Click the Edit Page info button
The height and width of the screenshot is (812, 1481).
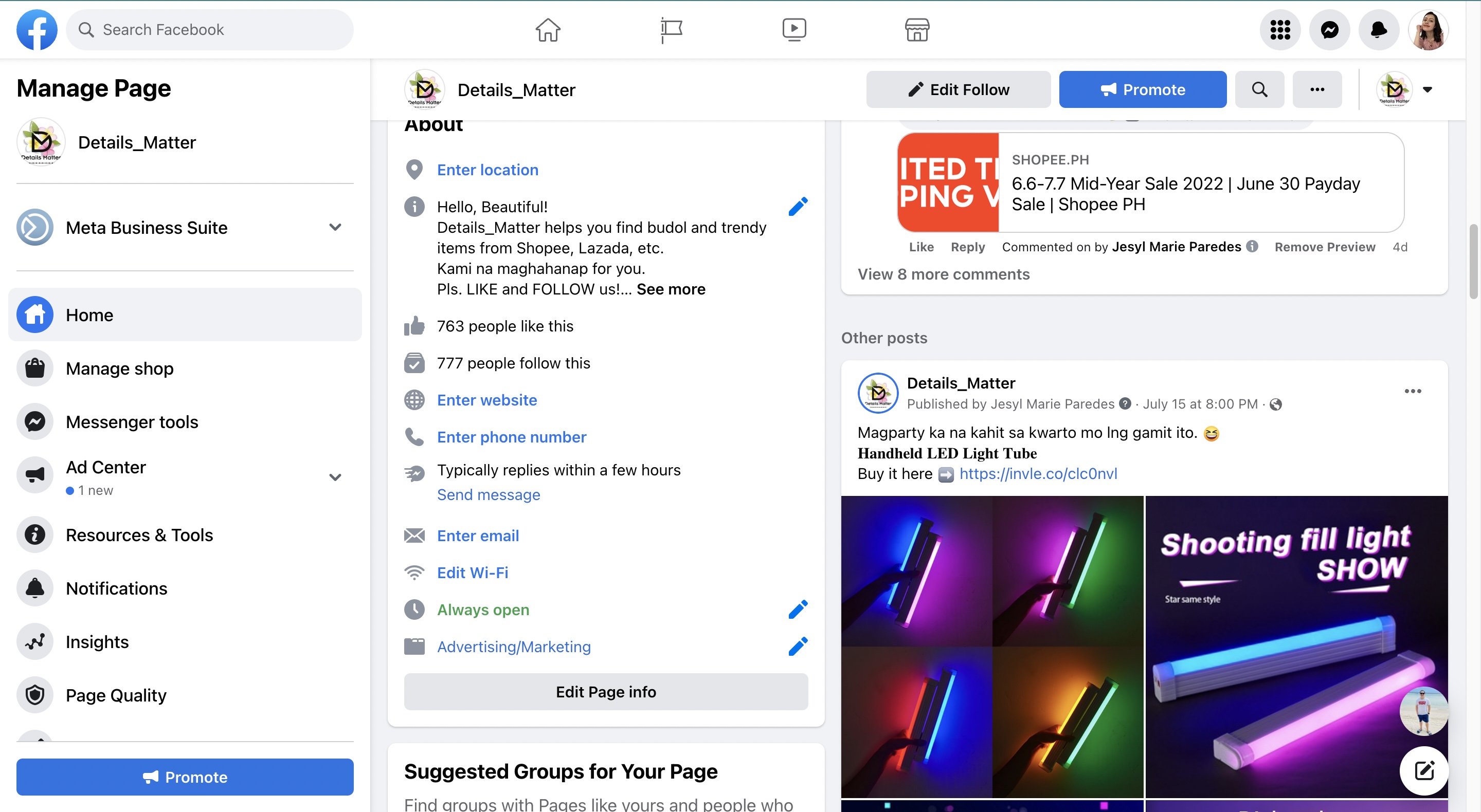click(x=605, y=692)
